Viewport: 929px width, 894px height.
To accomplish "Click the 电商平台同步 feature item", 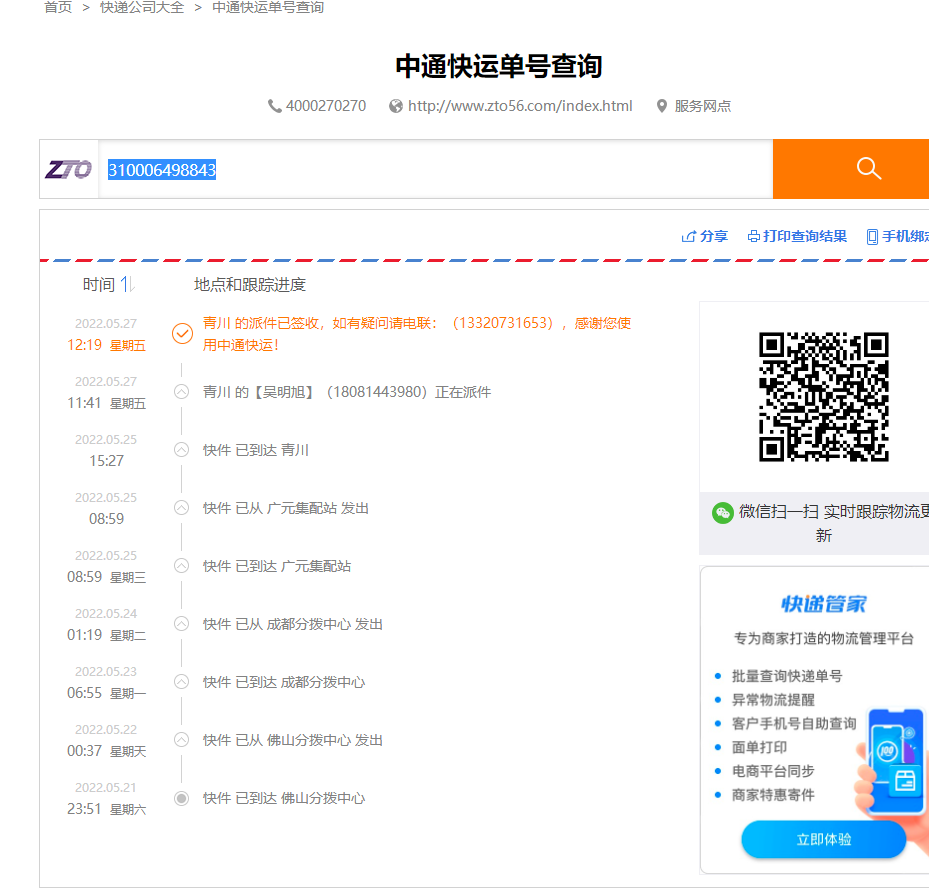I will (x=773, y=771).
